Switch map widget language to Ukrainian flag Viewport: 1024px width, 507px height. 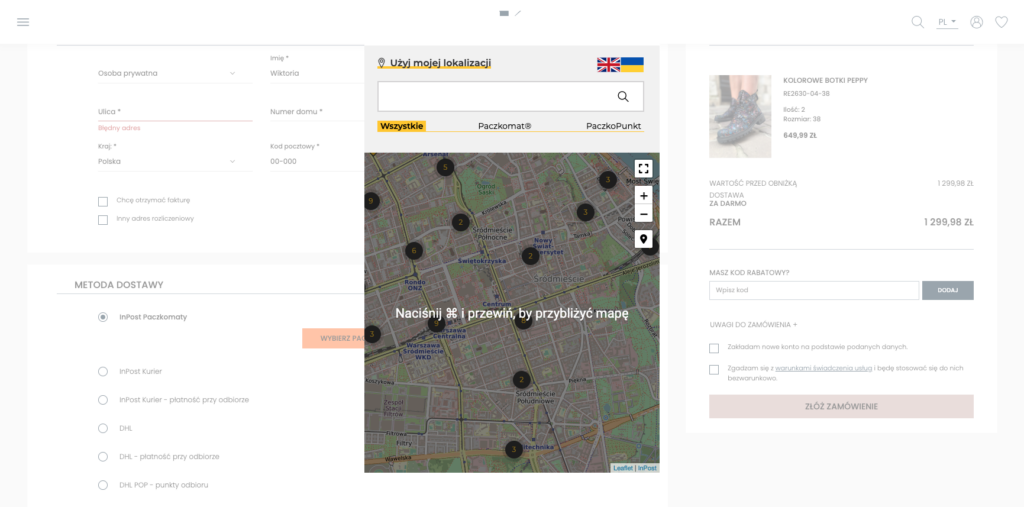[632, 64]
